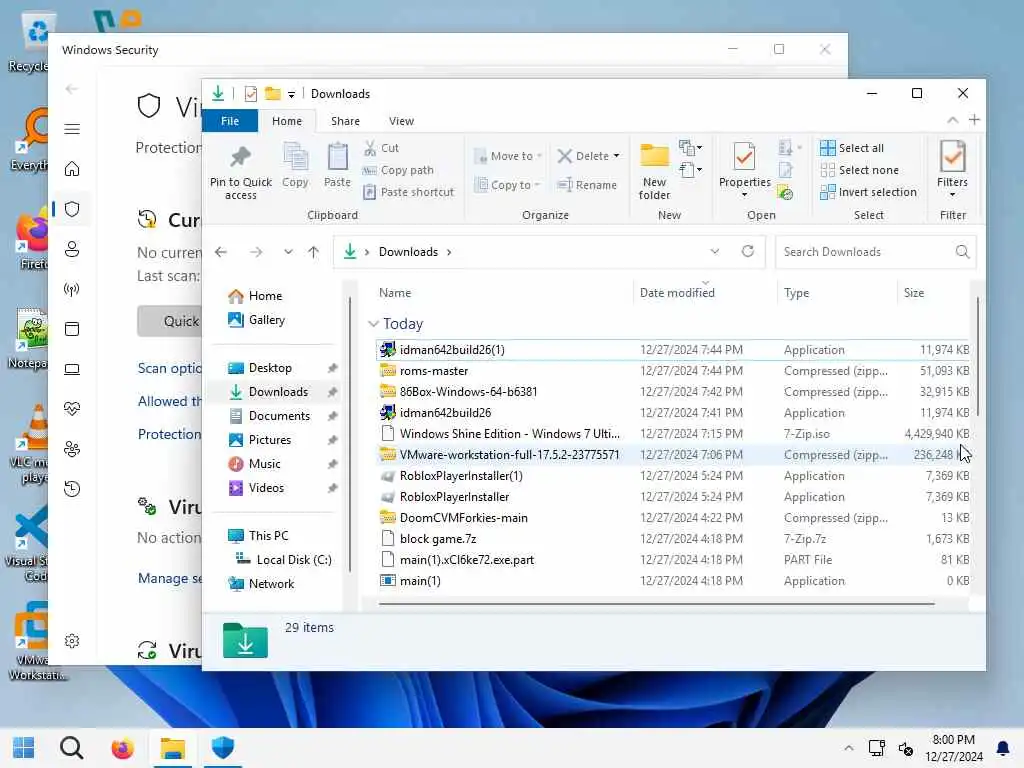Select the RobloxPlayerInstaller(1) file
1024x768 pixels.
pyautogui.click(x=673, y=476)
